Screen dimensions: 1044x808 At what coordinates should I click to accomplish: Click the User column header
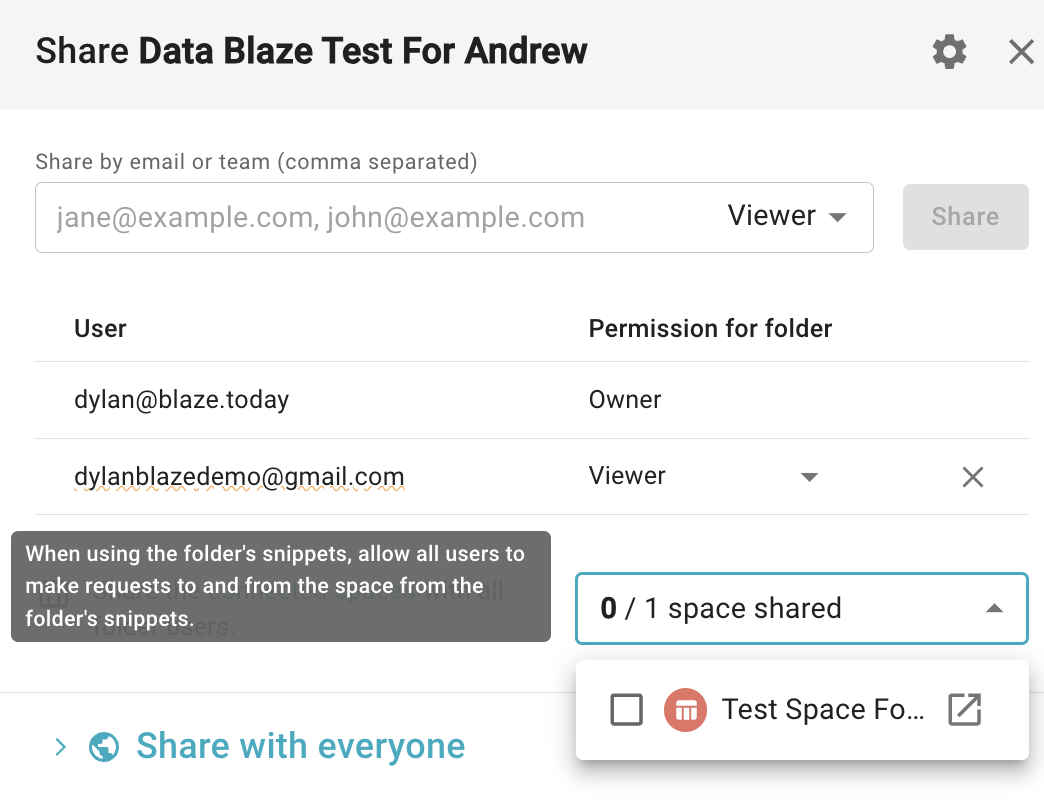pos(101,329)
